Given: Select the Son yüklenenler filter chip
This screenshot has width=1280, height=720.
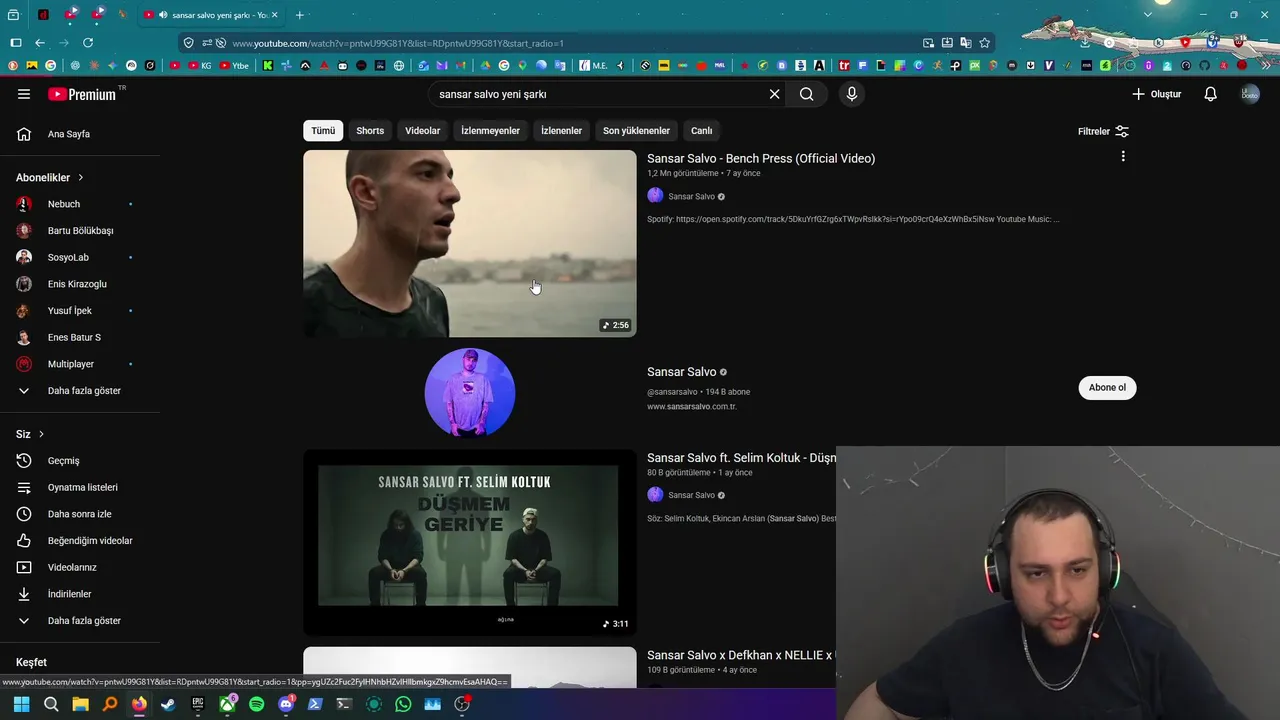Looking at the screenshot, I should coord(636,131).
